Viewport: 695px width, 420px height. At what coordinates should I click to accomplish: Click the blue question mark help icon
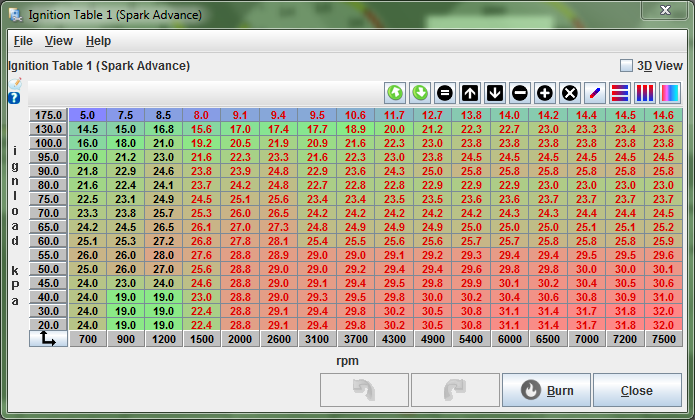click(x=14, y=98)
